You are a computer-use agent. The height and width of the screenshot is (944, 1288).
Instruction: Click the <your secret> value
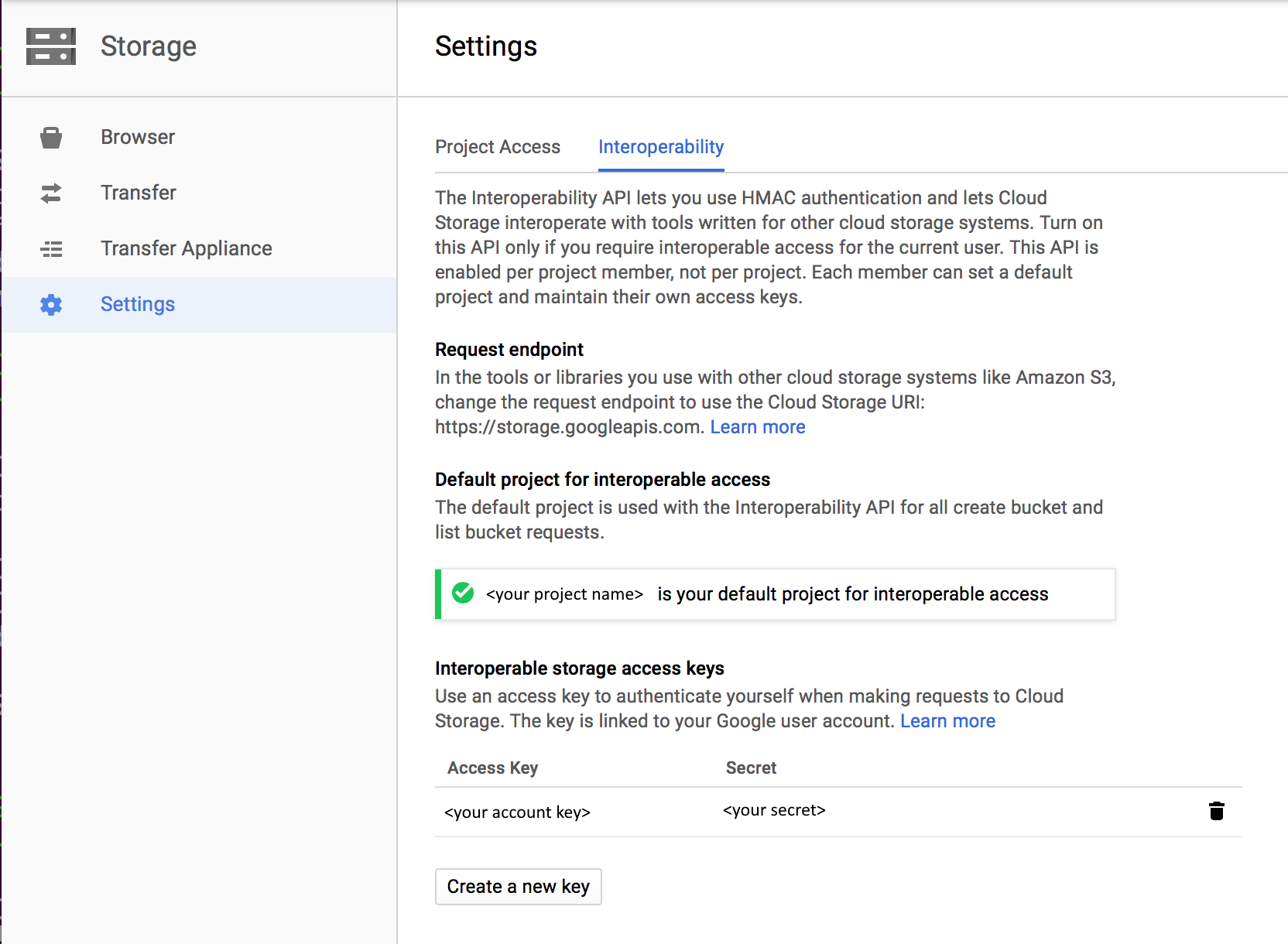pyautogui.click(x=773, y=810)
